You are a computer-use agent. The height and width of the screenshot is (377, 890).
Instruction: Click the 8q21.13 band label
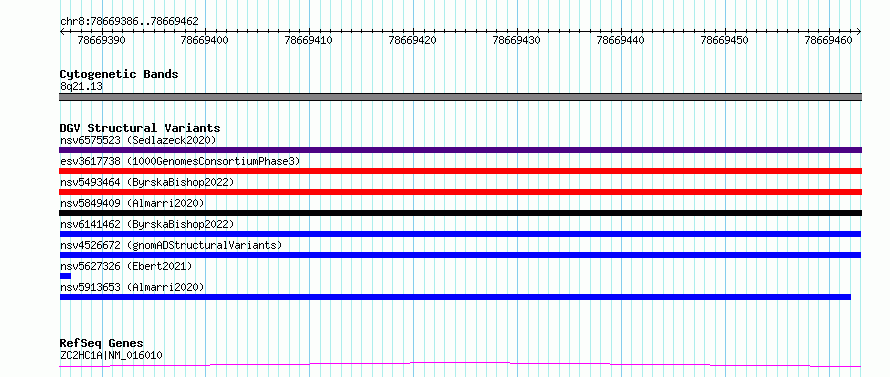81,87
